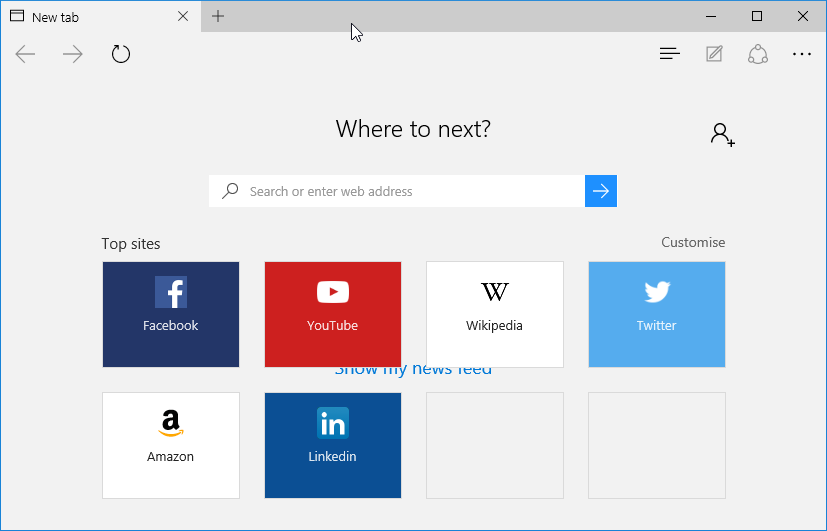Click the Customise link
The width and height of the screenshot is (827, 531).
click(x=693, y=243)
